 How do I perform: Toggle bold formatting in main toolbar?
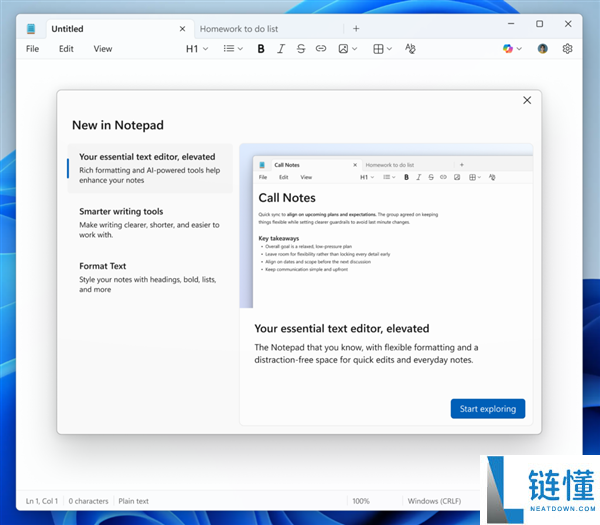(261, 49)
